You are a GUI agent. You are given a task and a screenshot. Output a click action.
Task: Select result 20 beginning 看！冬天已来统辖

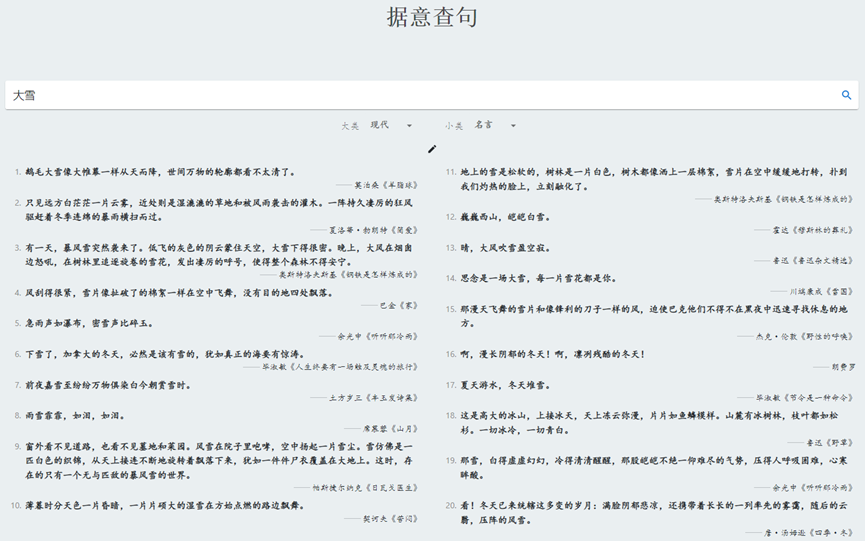pyautogui.click(x=654, y=512)
